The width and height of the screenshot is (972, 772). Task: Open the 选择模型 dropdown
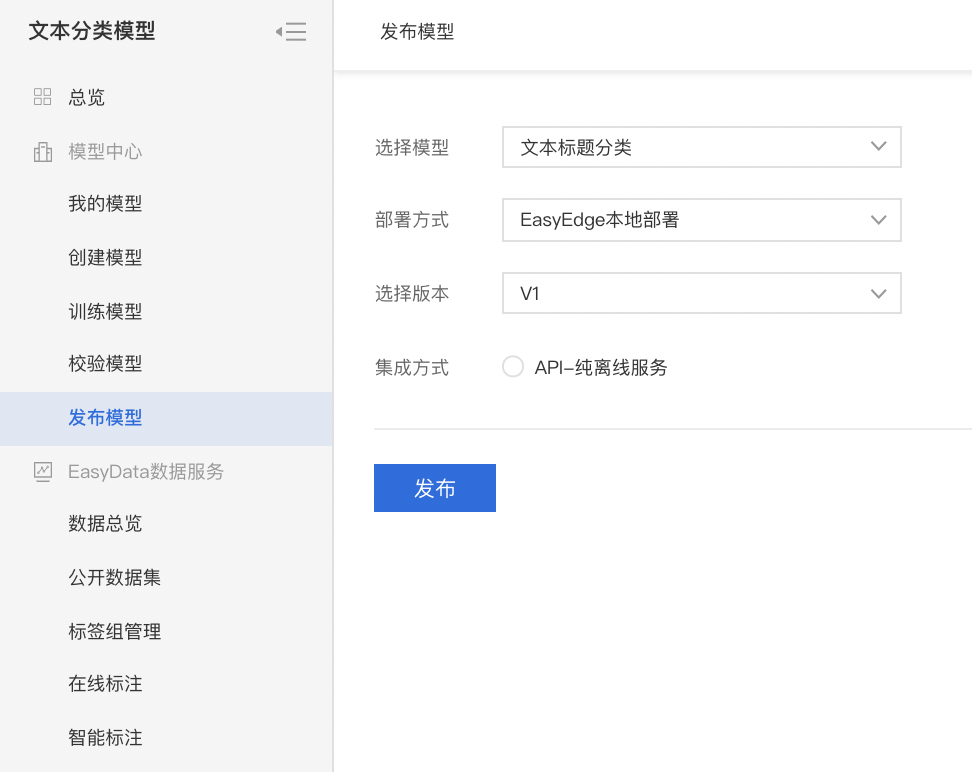click(701, 147)
